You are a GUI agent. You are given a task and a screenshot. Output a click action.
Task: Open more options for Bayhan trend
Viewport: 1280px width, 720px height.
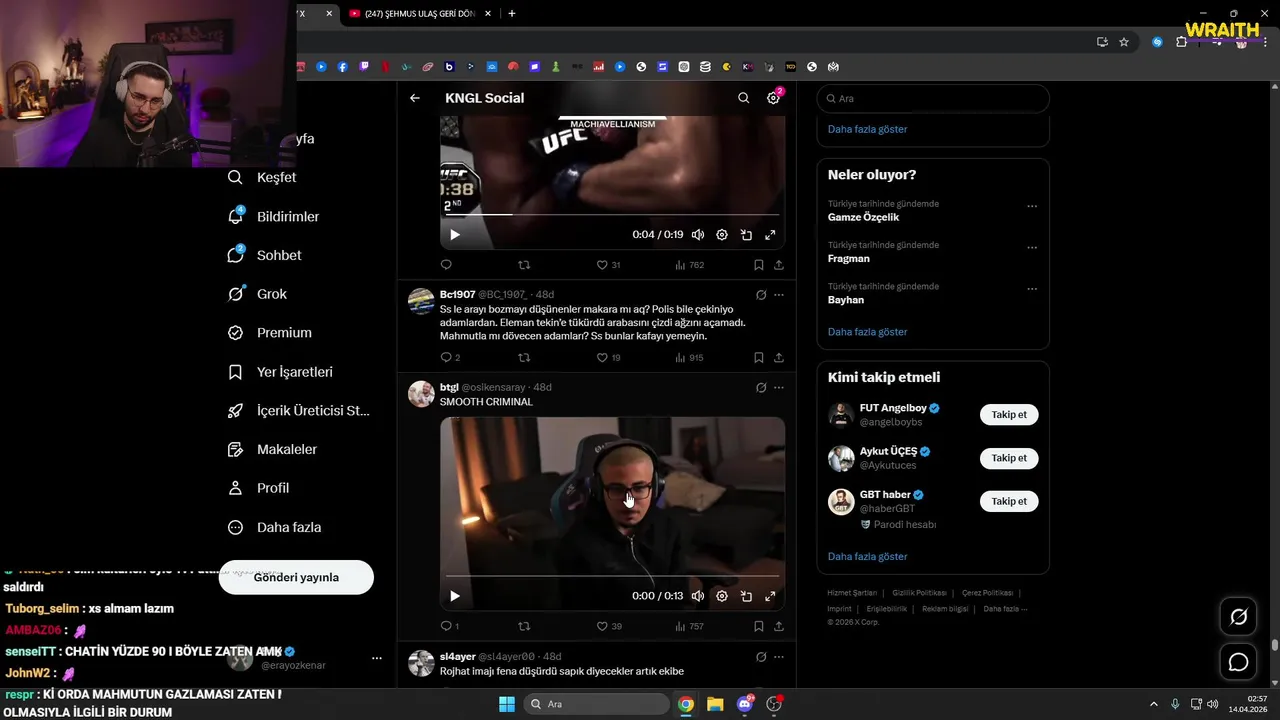click(1032, 289)
